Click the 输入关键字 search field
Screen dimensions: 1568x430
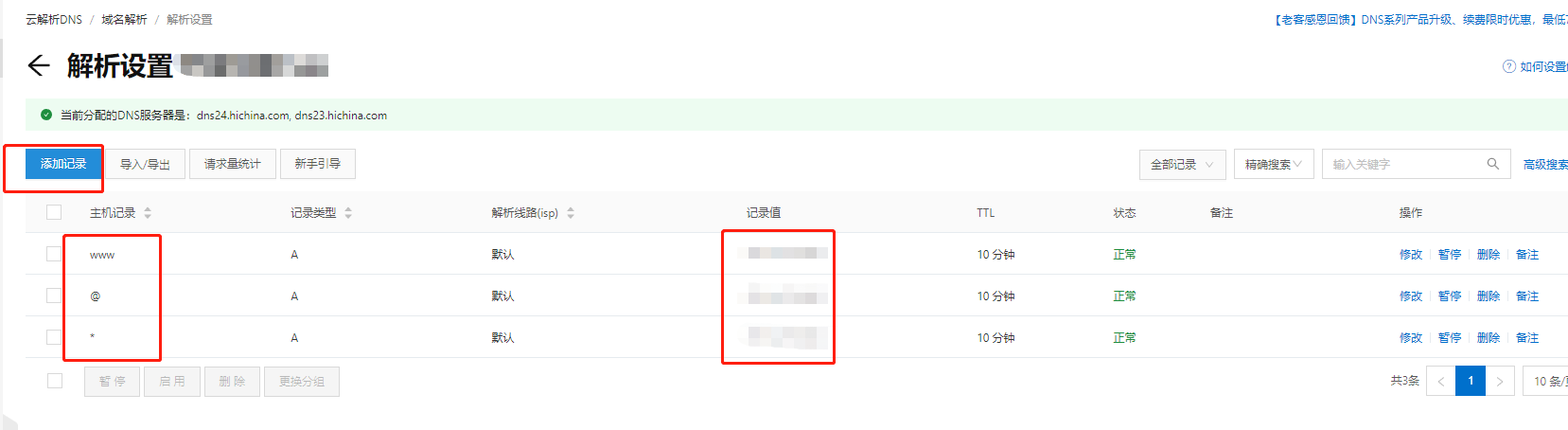point(1403,164)
